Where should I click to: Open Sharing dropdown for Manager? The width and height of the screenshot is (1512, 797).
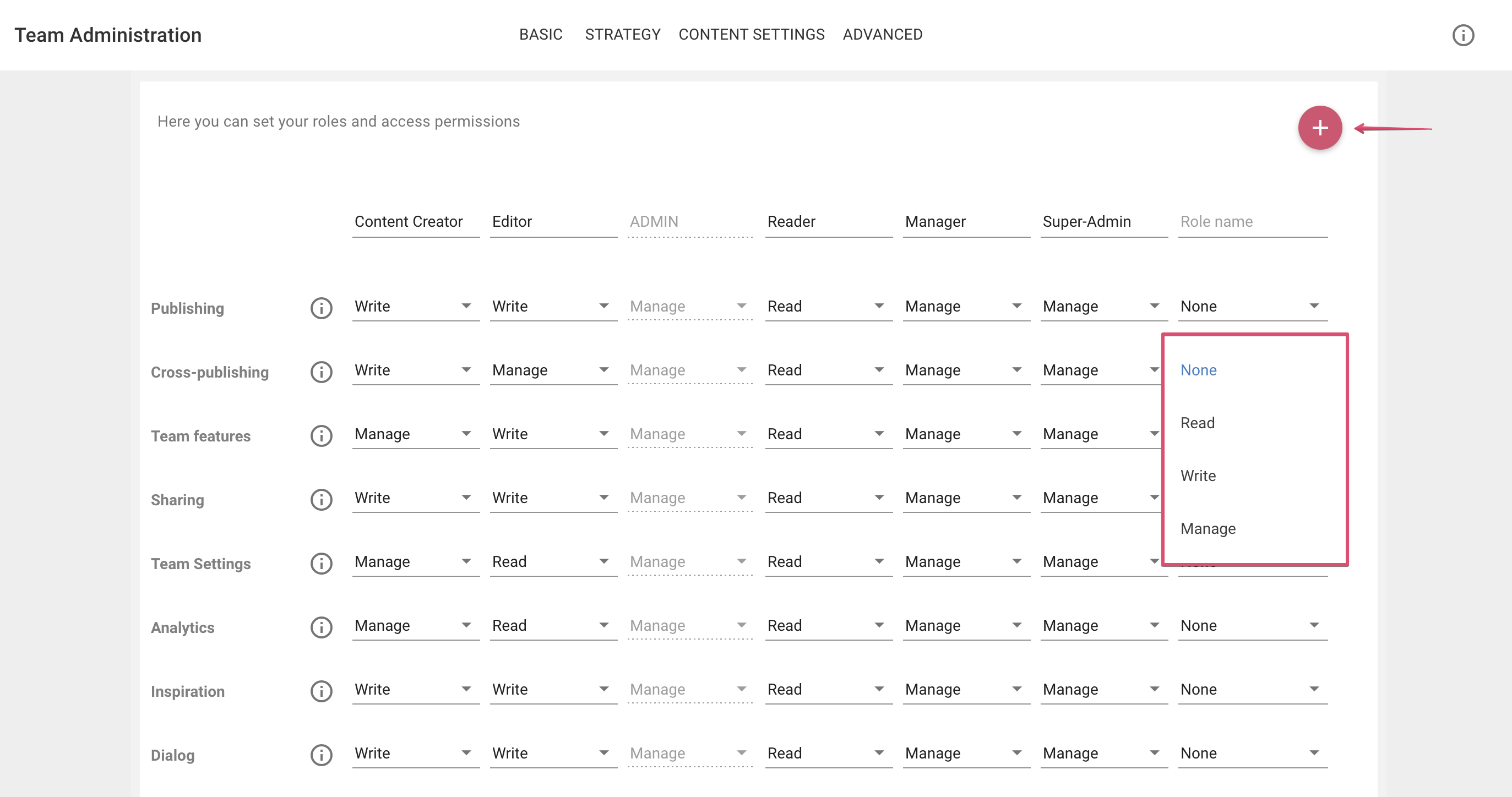[x=966, y=498]
